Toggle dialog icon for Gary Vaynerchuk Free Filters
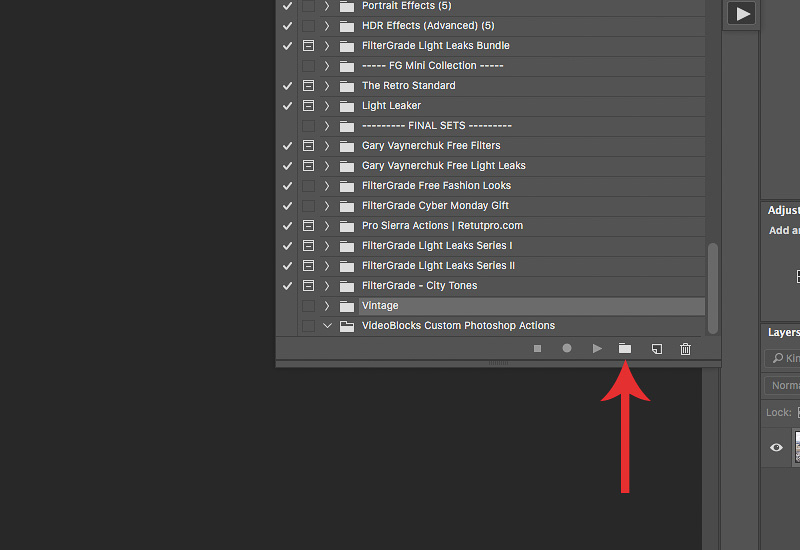800x550 pixels. tap(308, 146)
